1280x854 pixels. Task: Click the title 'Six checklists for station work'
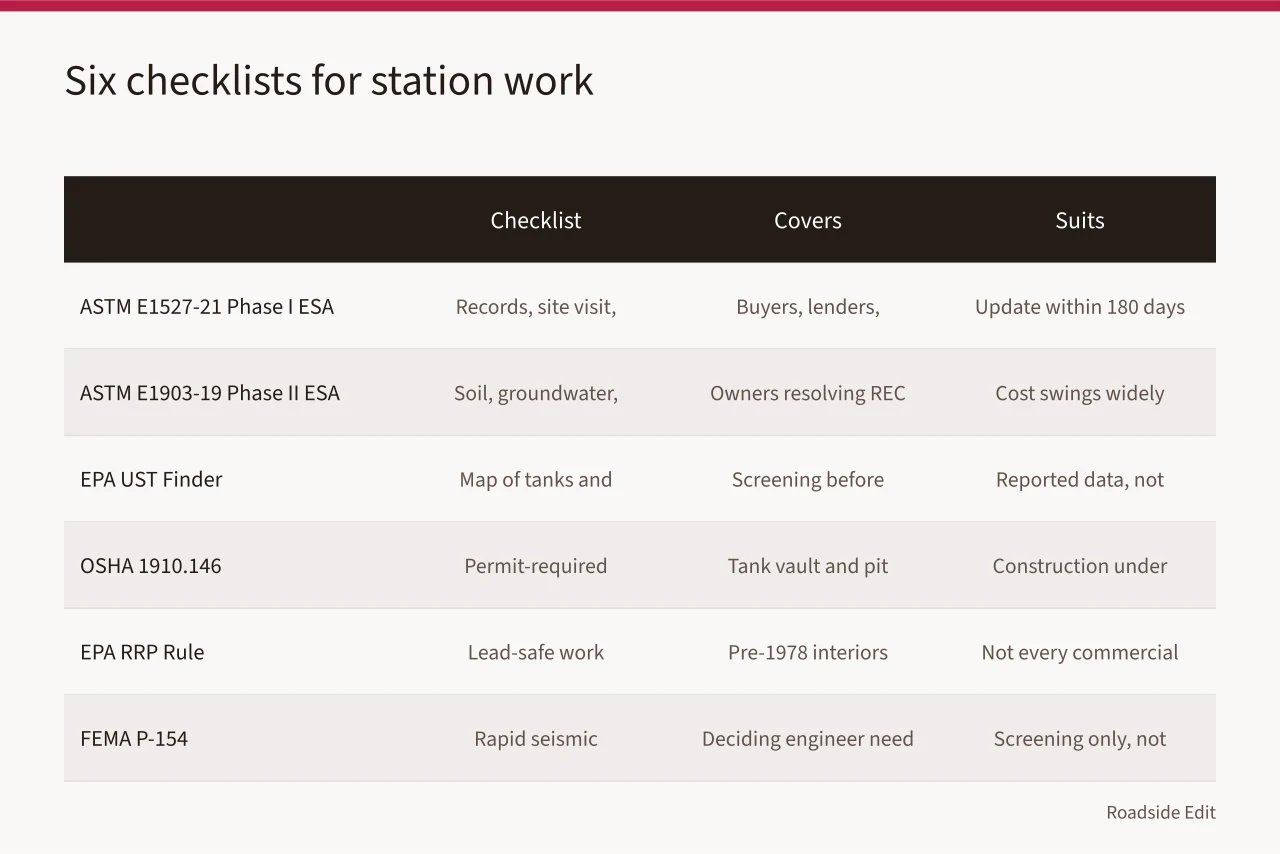[329, 80]
